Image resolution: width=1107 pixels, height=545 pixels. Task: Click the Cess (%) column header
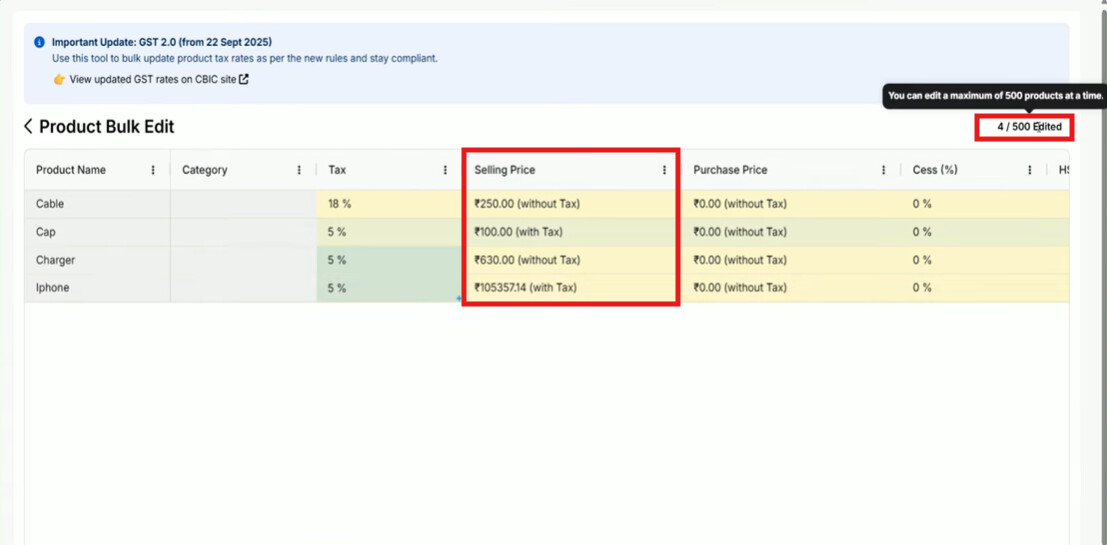[x=935, y=170]
